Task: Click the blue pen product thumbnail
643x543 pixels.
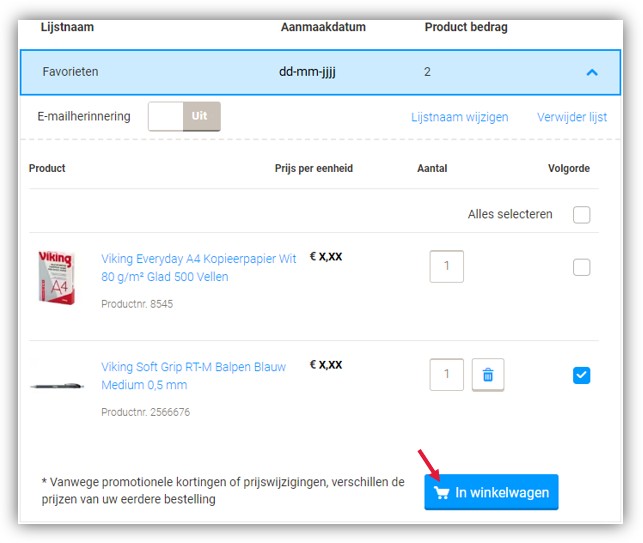Action: (56, 385)
